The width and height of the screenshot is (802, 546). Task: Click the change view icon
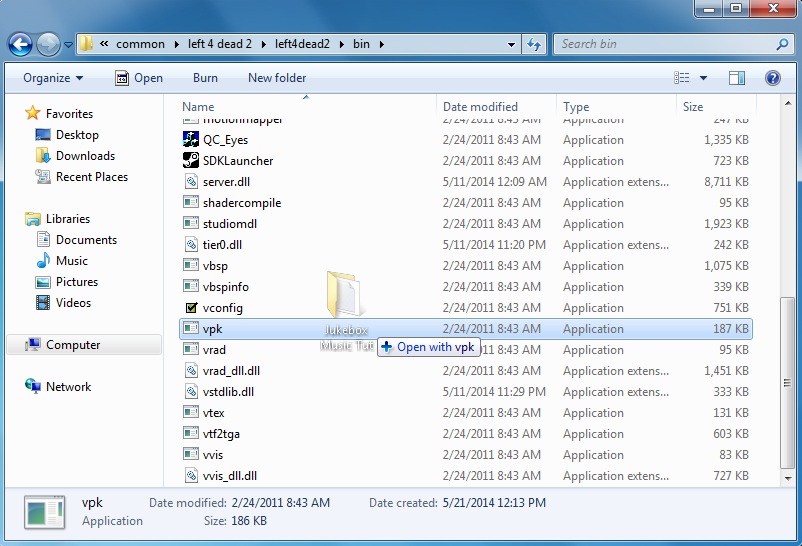pyautogui.click(x=681, y=78)
